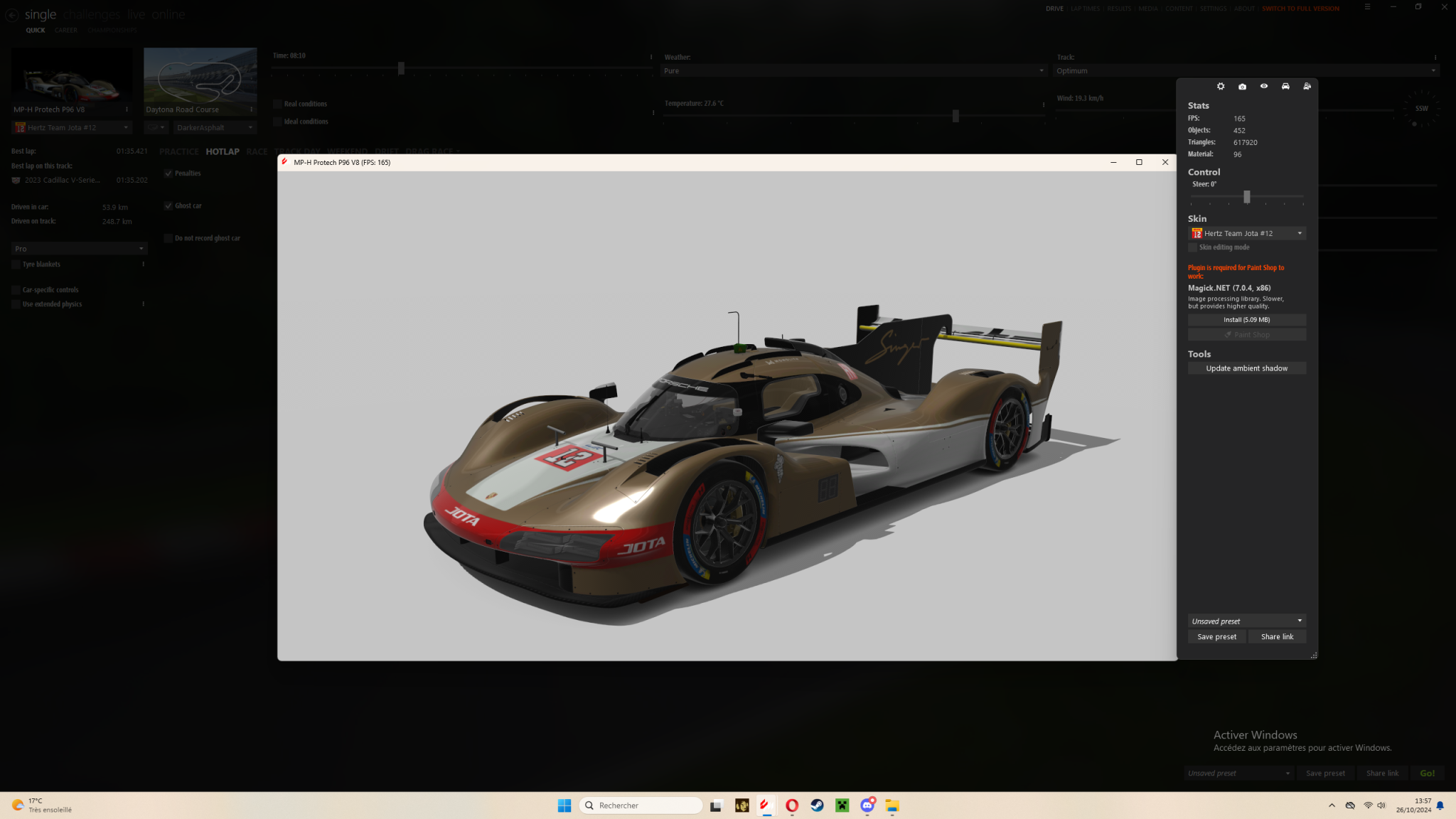This screenshot has width=1456, height=819.
Task: Select the HOTLAP mode tab
Action: click(223, 152)
